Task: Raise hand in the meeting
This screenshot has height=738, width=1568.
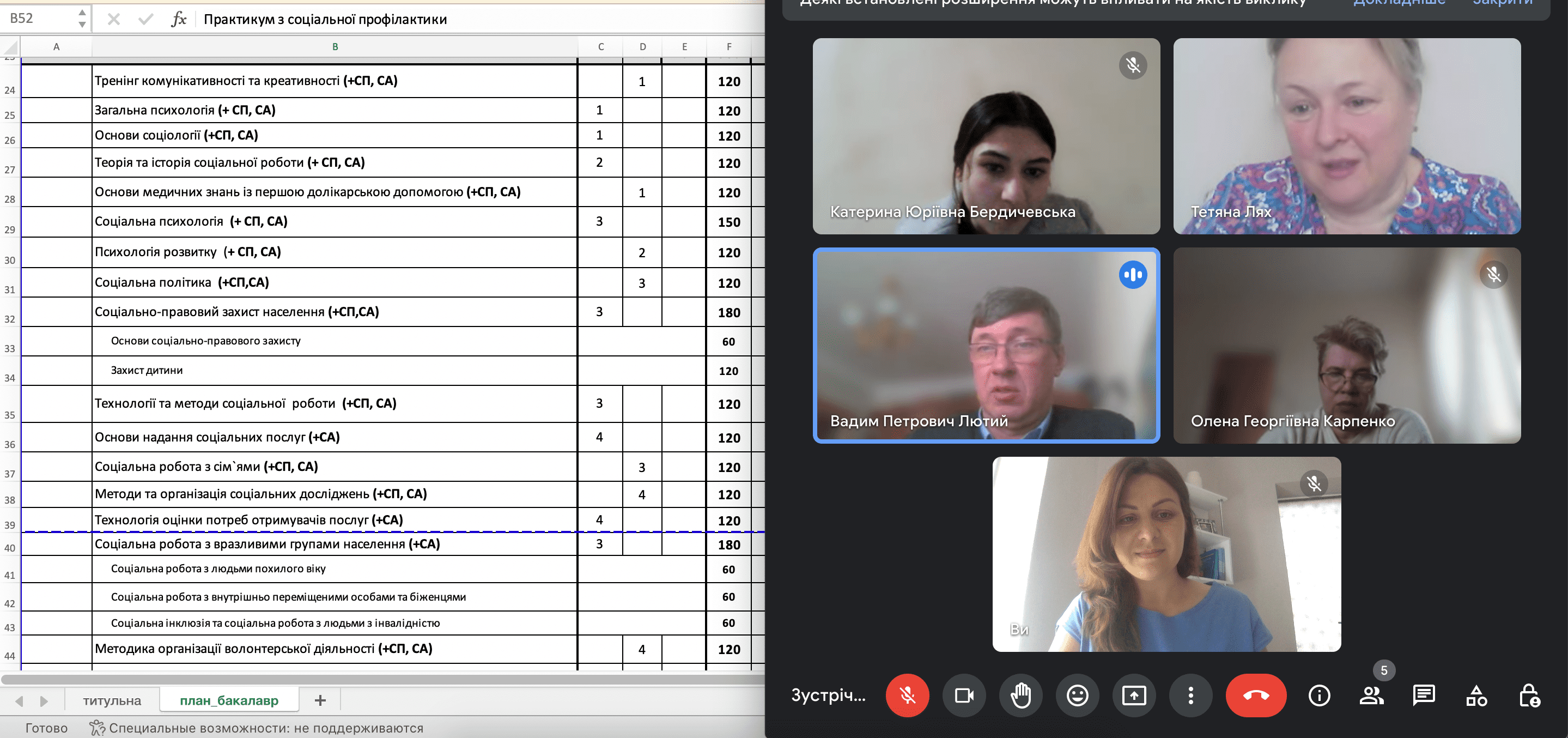Action: 1021,695
